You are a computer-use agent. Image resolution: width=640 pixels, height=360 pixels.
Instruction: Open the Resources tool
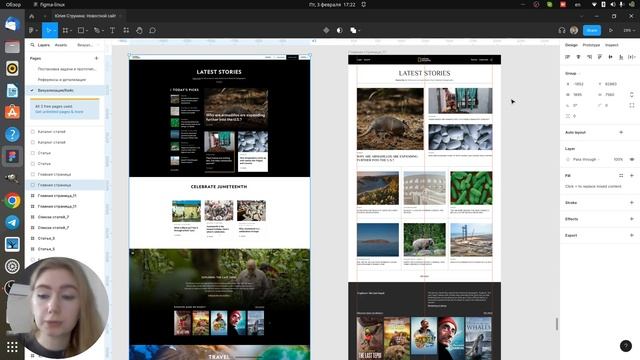(126, 30)
